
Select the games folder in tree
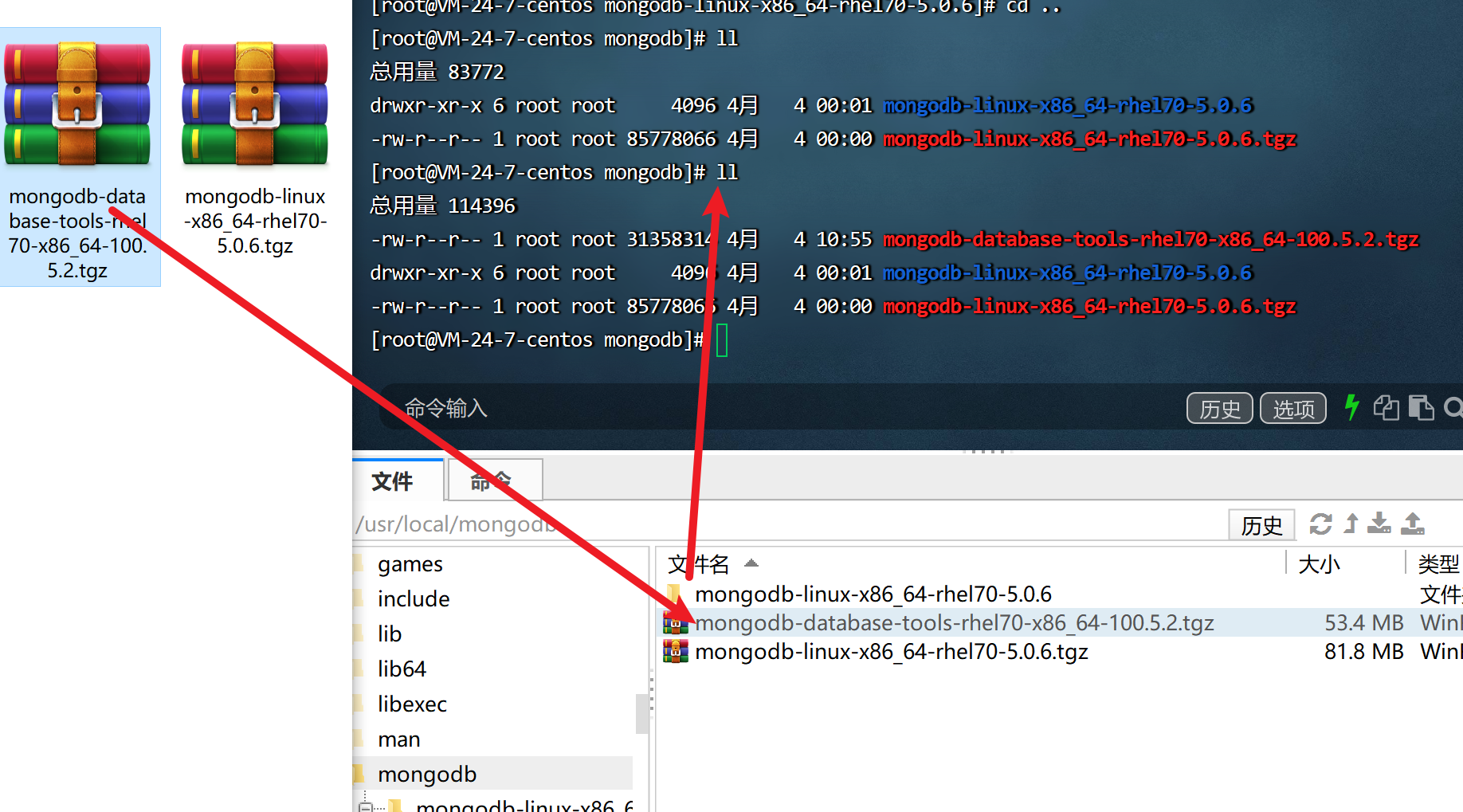point(410,563)
